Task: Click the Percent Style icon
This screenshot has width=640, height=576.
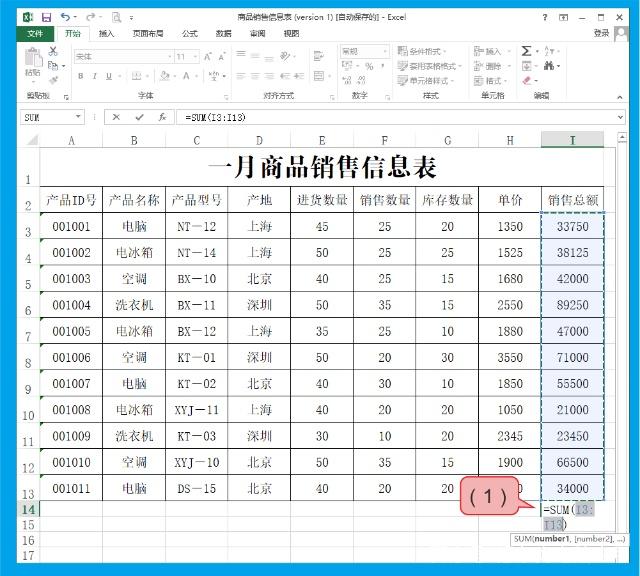Action: pyautogui.click(x=369, y=66)
